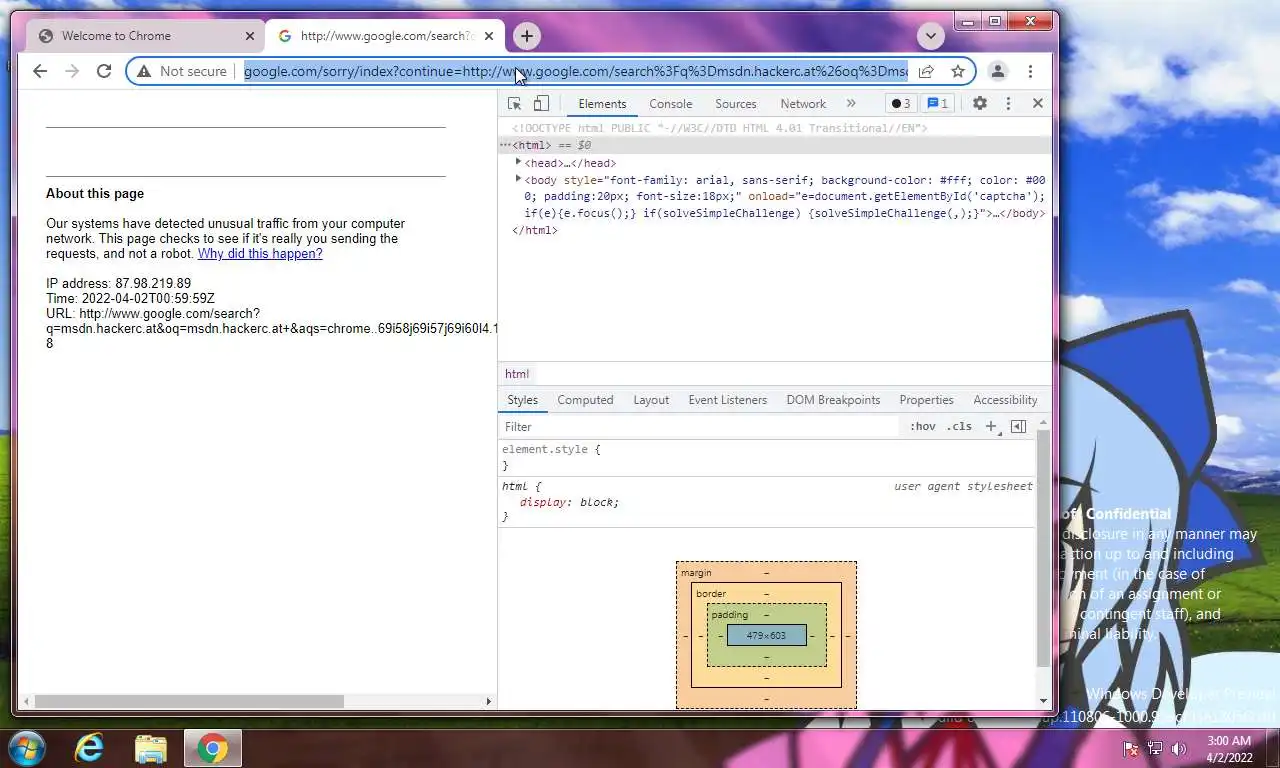Toggle the :hov element state button
This screenshot has width=1280, height=768.
tap(923, 427)
